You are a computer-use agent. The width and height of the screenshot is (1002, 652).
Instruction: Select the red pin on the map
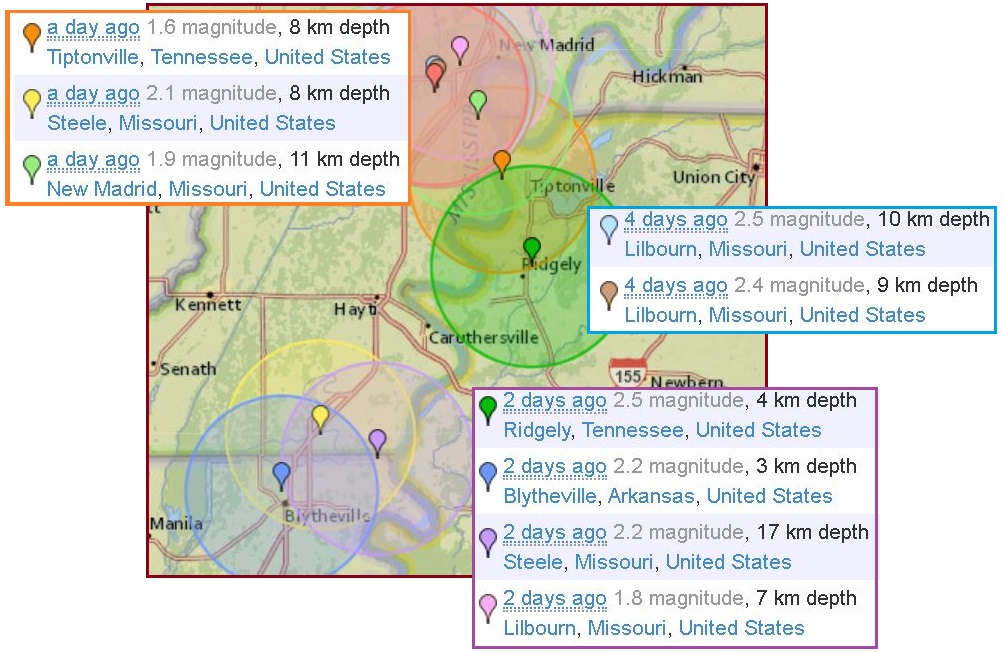435,76
